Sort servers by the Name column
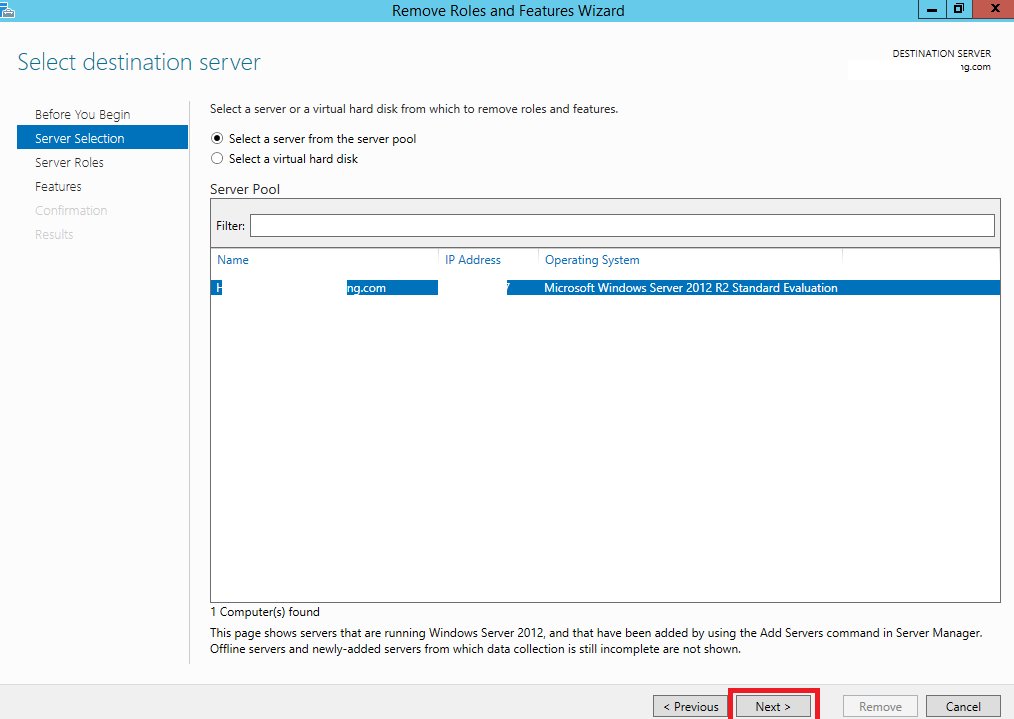 click(233, 259)
